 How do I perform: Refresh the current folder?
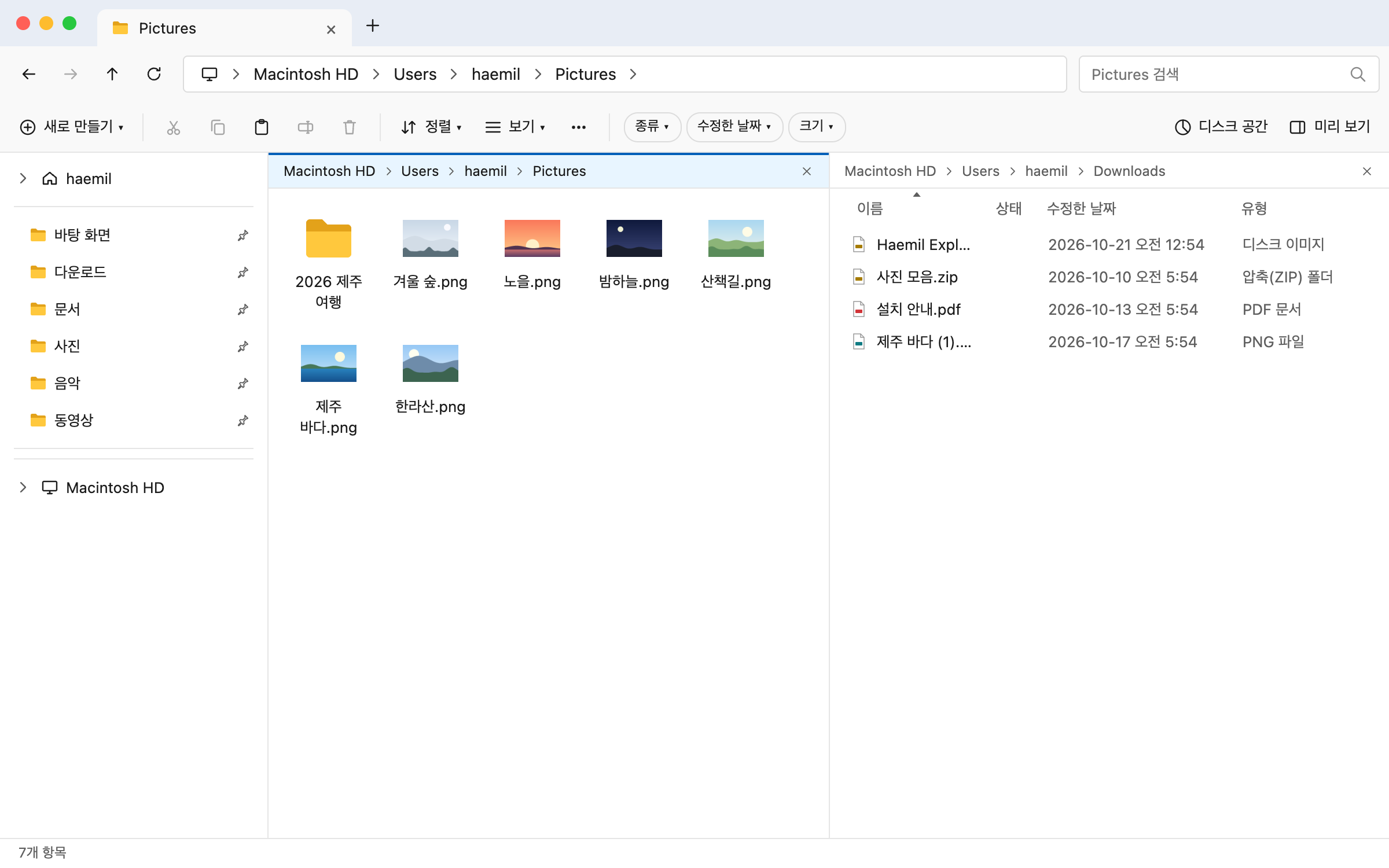click(x=154, y=74)
